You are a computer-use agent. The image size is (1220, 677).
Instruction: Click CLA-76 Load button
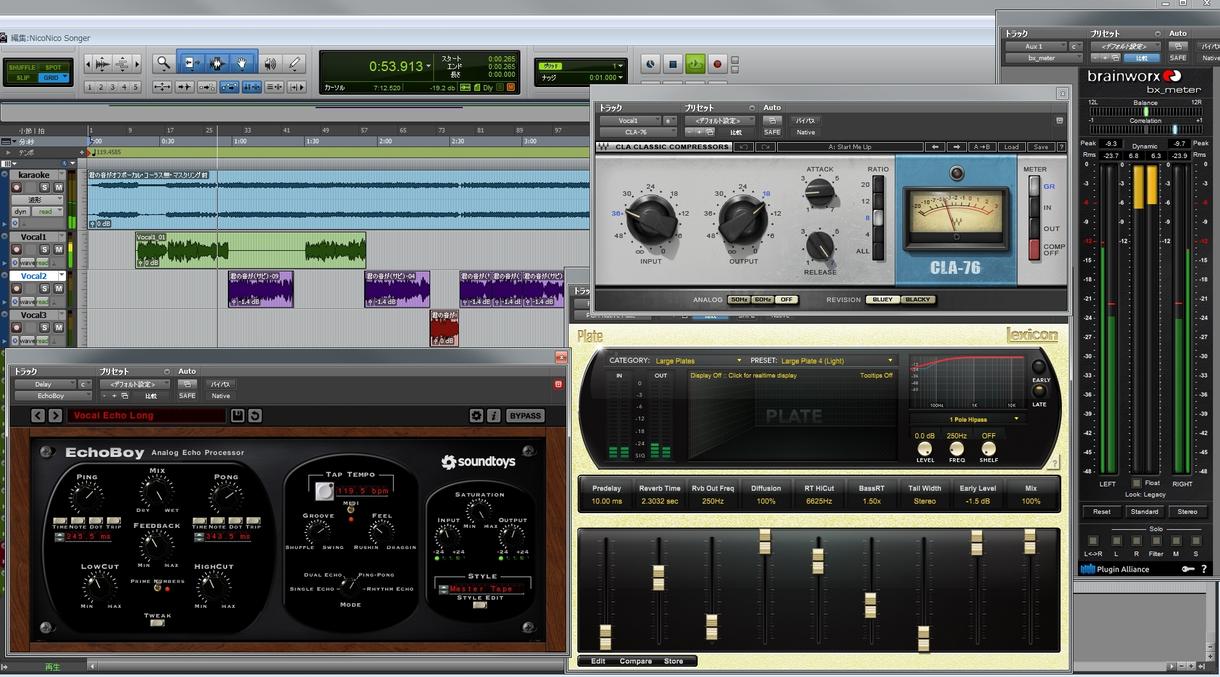point(1011,147)
